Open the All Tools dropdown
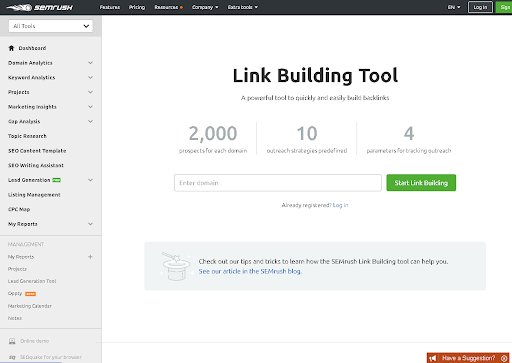 tap(51, 26)
